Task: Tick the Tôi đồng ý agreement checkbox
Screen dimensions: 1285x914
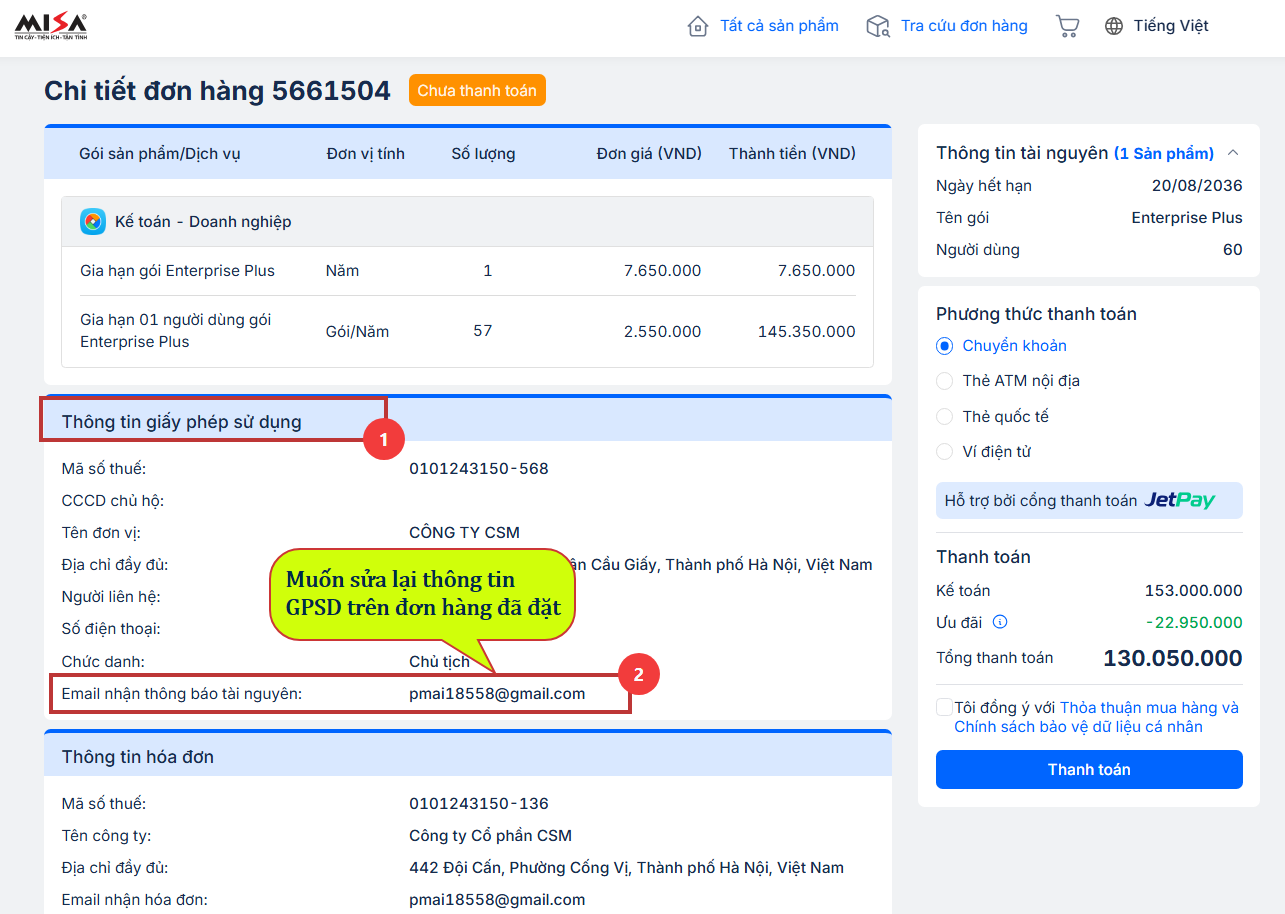Action: [x=944, y=707]
